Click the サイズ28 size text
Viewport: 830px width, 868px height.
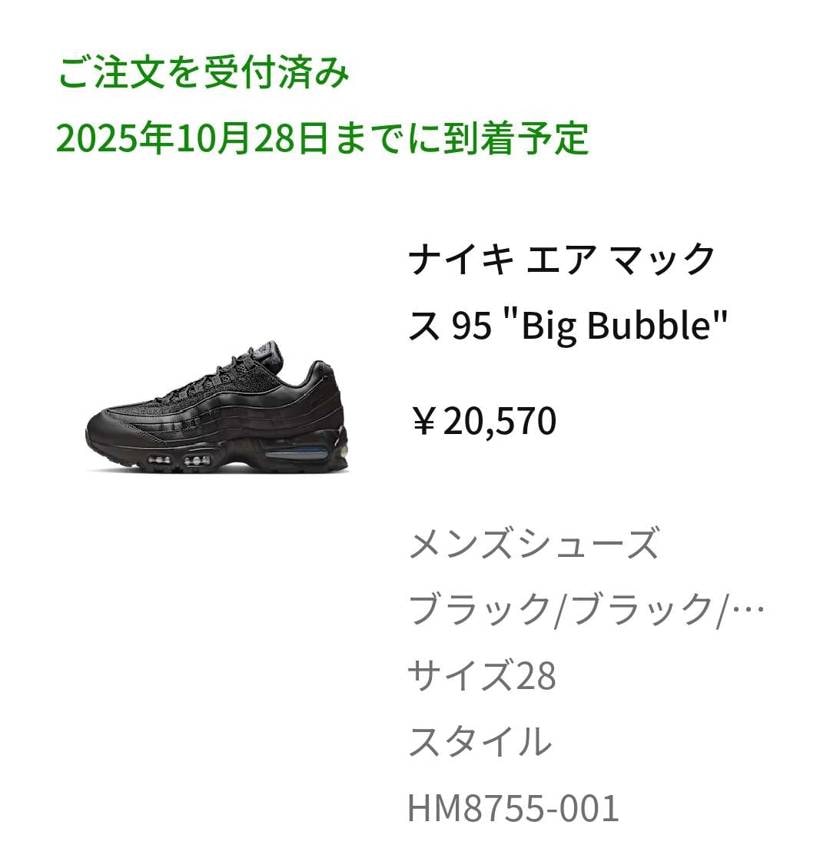(x=482, y=675)
